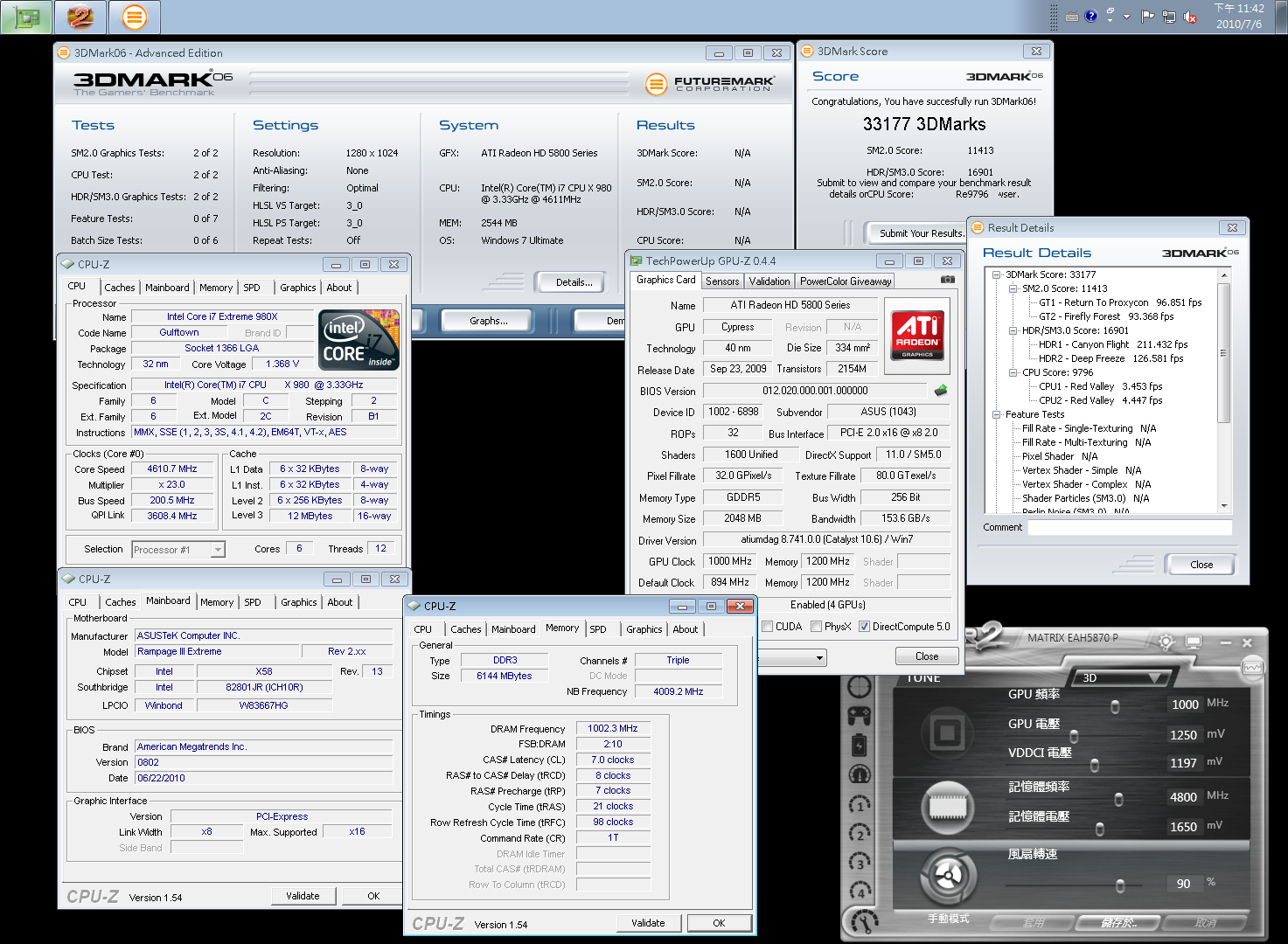Click the muted speaker volume tray icon
The height and width of the screenshot is (944, 1288).
tap(1189, 17)
